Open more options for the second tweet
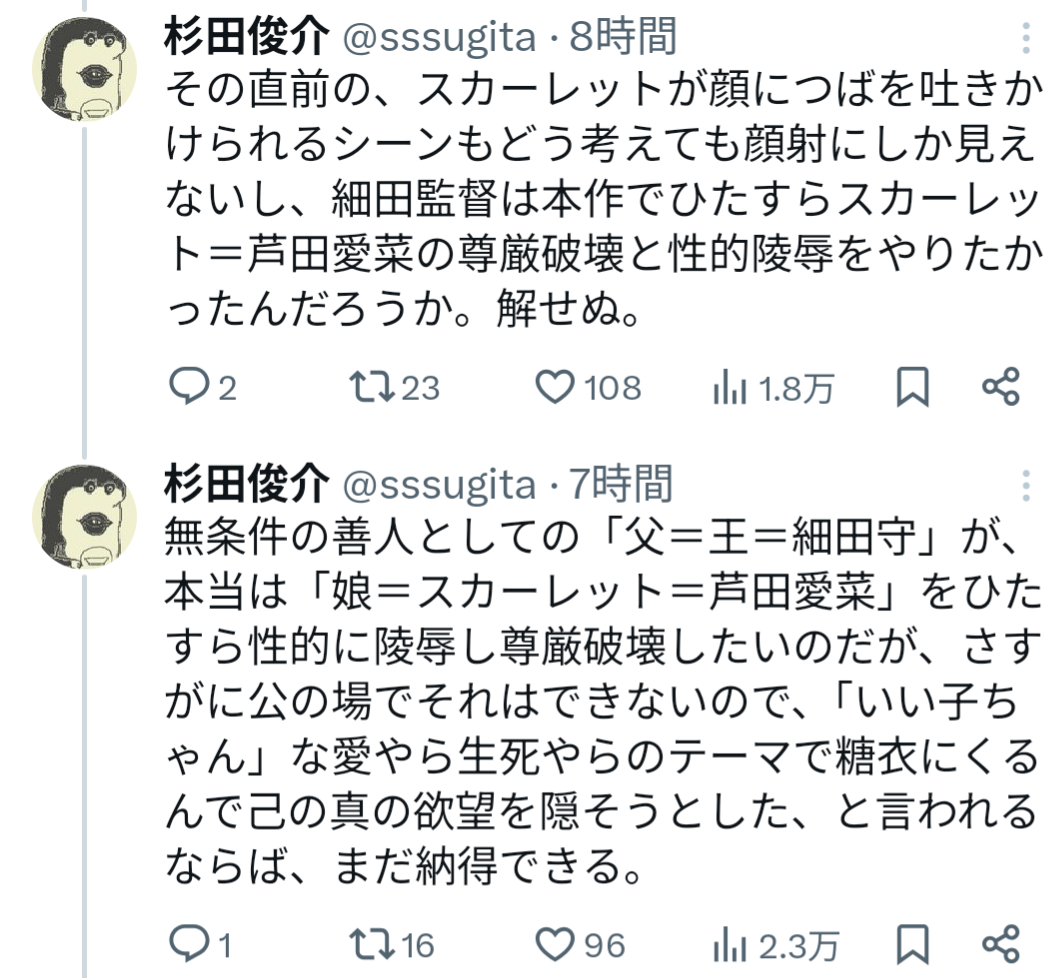The width and height of the screenshot is (1054, 978). (1026, 486)
